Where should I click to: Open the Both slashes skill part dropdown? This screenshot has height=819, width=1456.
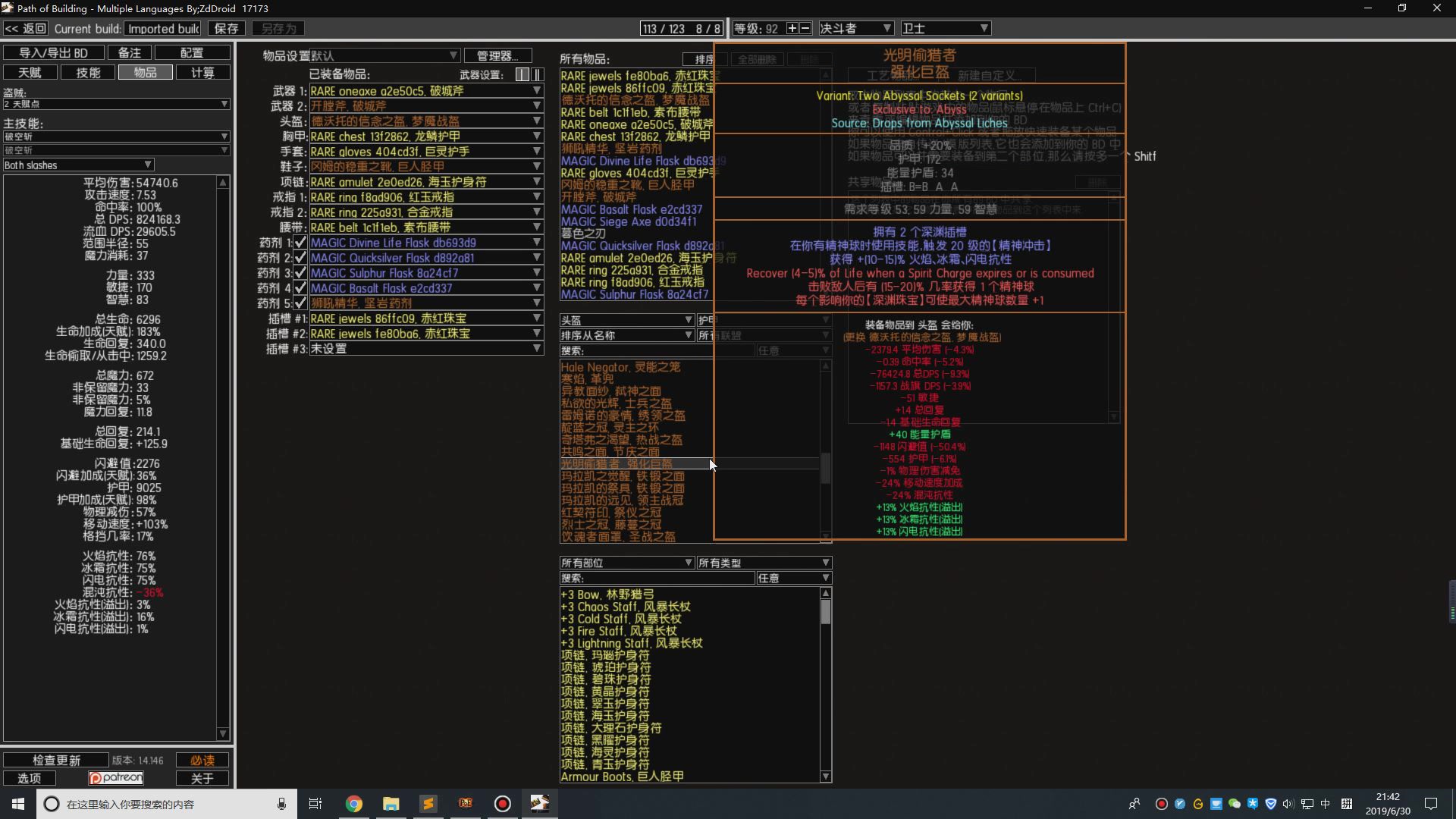coord(78,165)
